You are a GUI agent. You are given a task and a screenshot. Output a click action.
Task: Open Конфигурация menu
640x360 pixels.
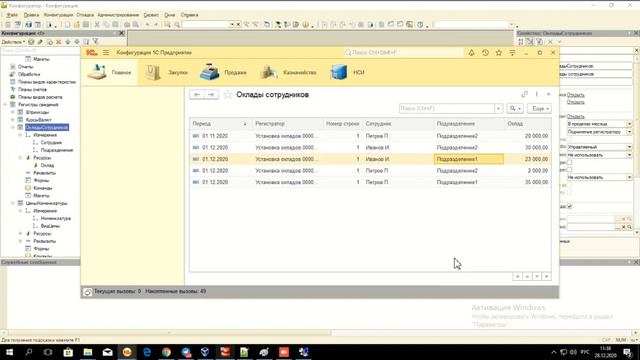(x=58, y=15)
